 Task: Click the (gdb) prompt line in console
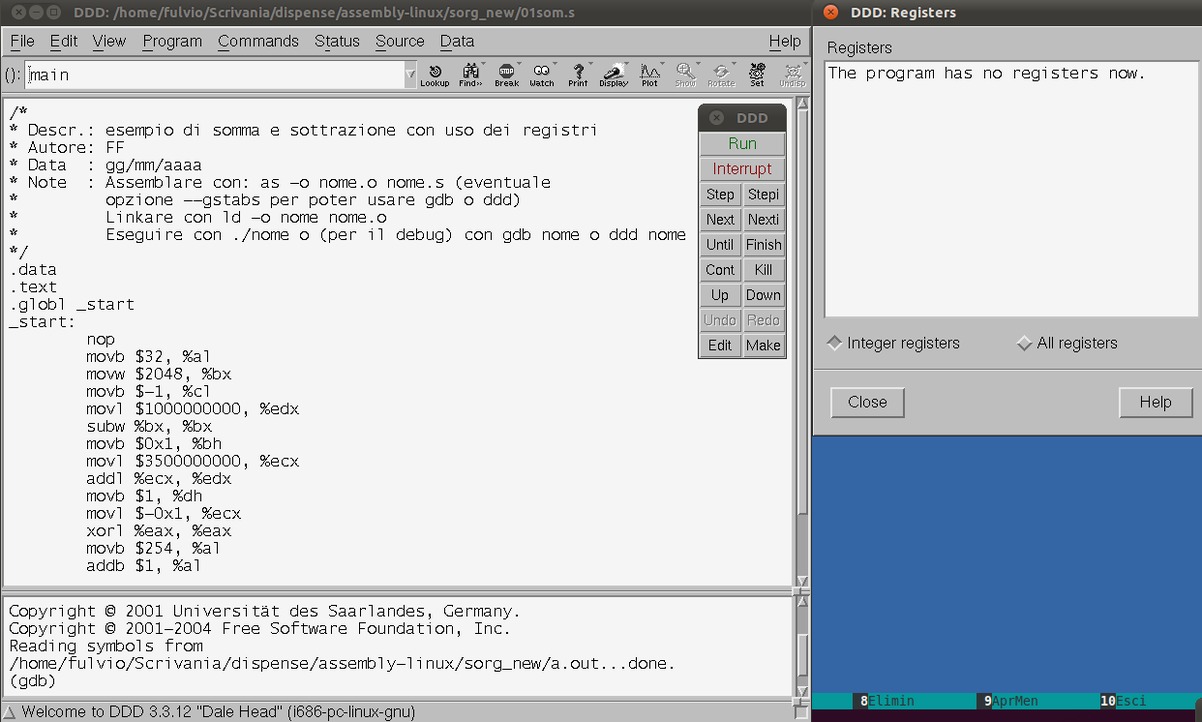32,681
